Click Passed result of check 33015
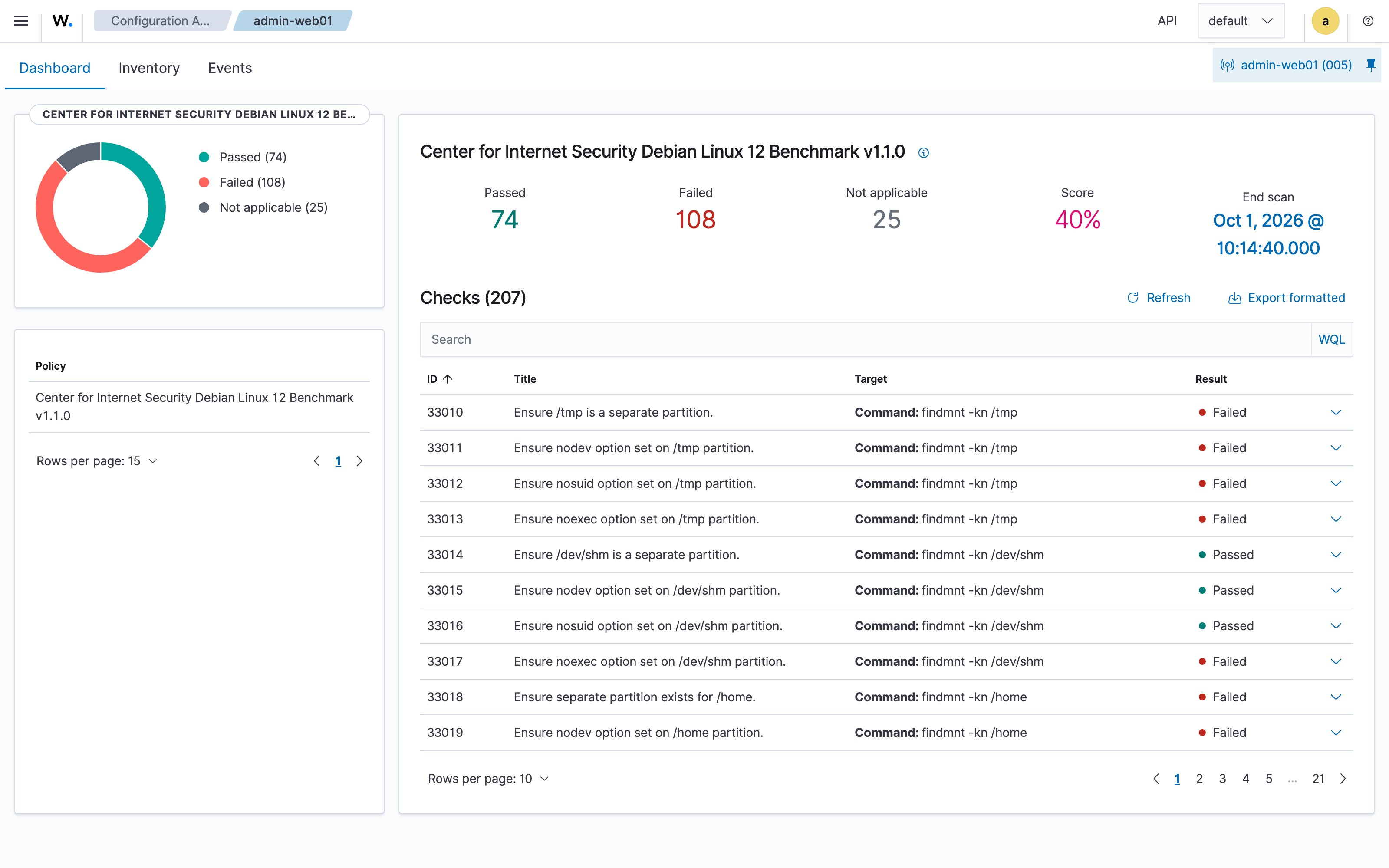 point(1226,590)
